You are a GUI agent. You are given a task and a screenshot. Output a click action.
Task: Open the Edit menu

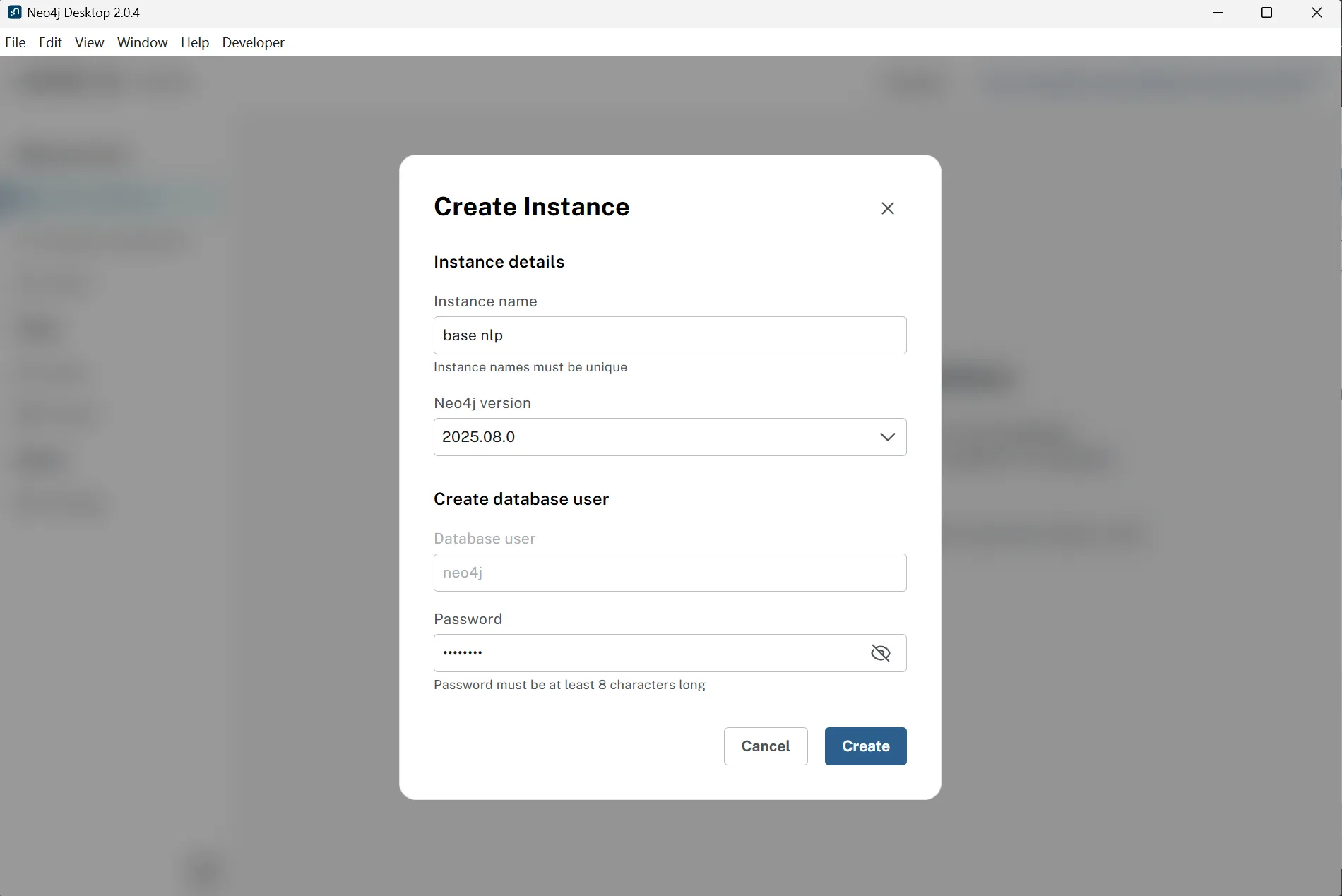tap(50, 42)
